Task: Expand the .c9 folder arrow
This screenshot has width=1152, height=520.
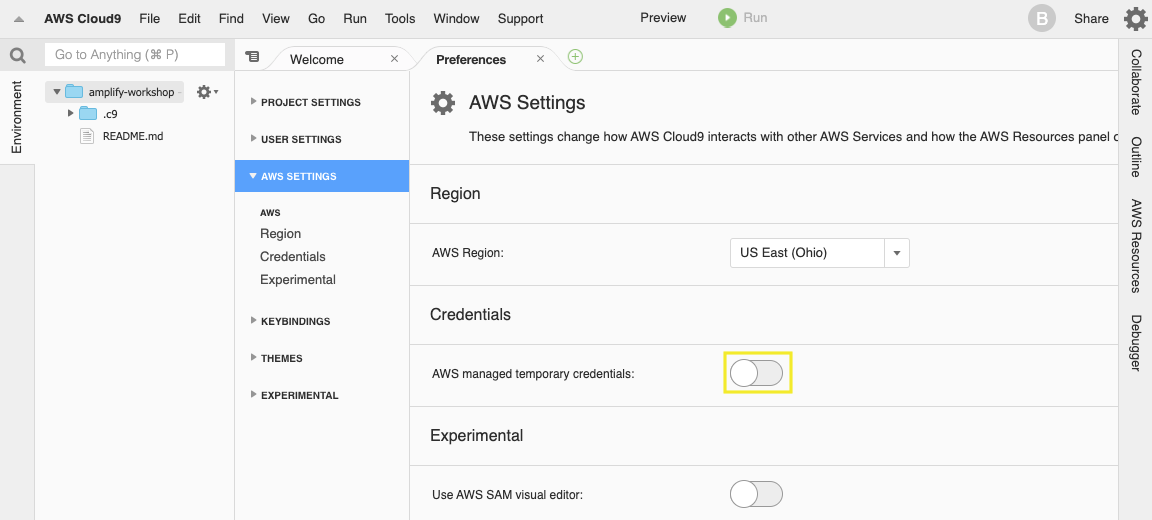Action: pyautogui.click(x=71, y=113)
